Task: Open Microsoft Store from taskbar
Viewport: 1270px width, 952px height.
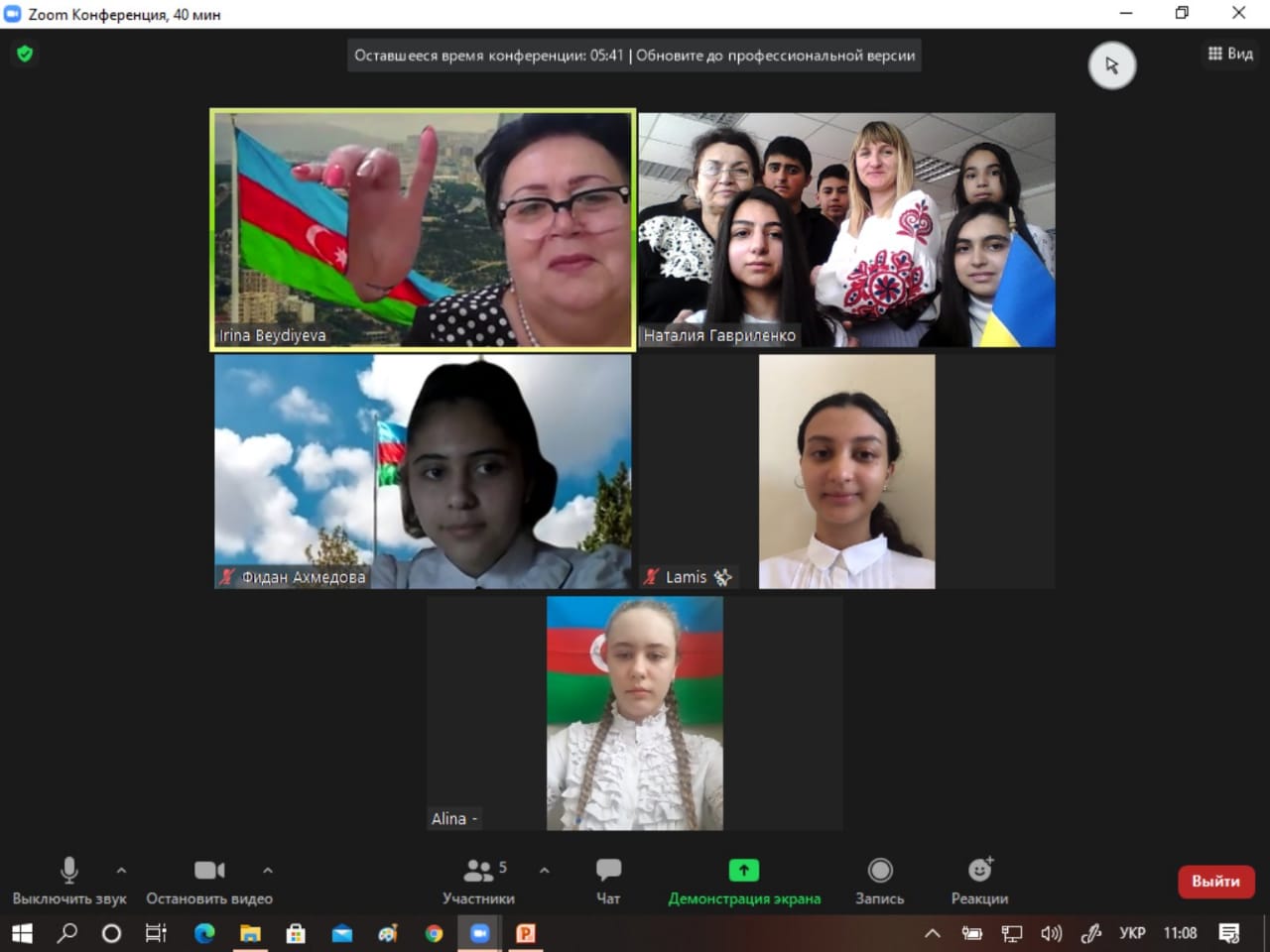Action: 296,933
